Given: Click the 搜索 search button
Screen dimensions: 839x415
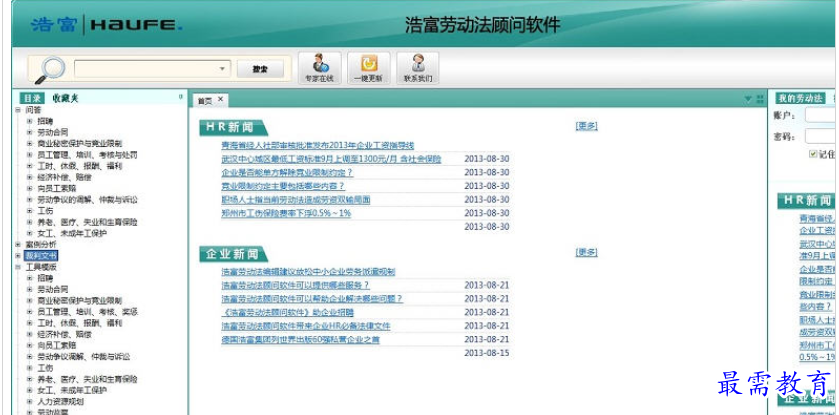Looking at the screenshot, I should (260, 69).
